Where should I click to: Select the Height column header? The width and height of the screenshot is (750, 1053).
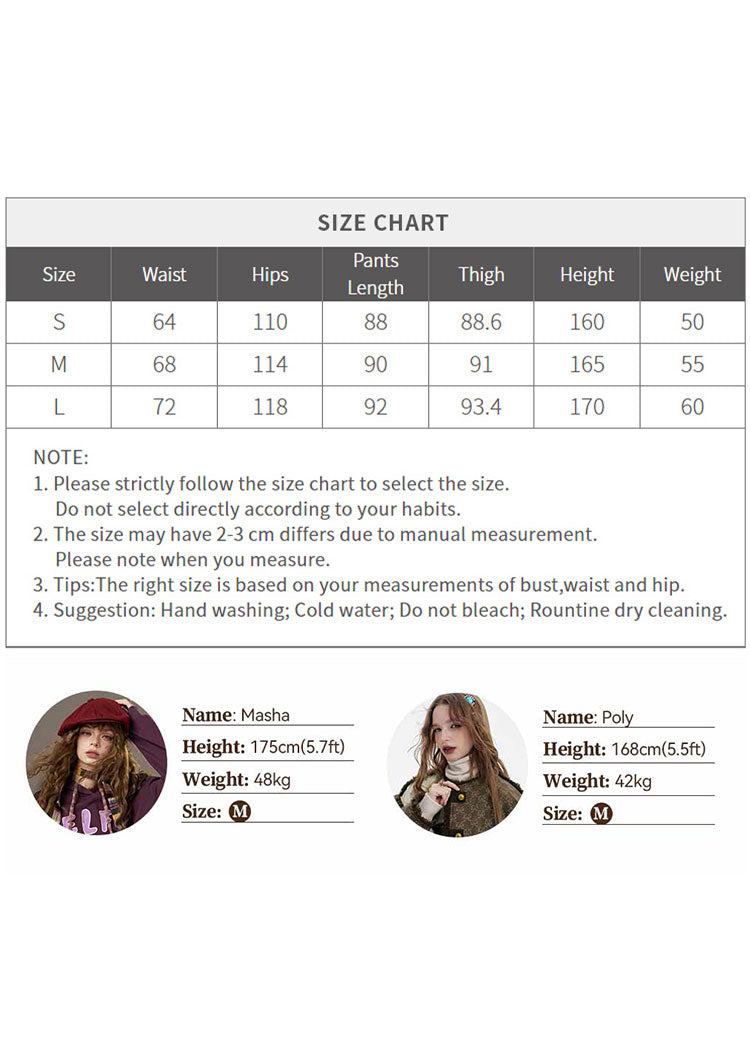(x=587, y=274)
